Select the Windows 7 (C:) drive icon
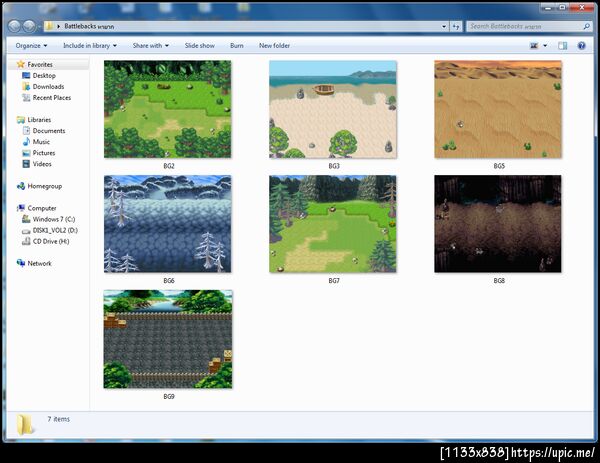 [26, 219]
